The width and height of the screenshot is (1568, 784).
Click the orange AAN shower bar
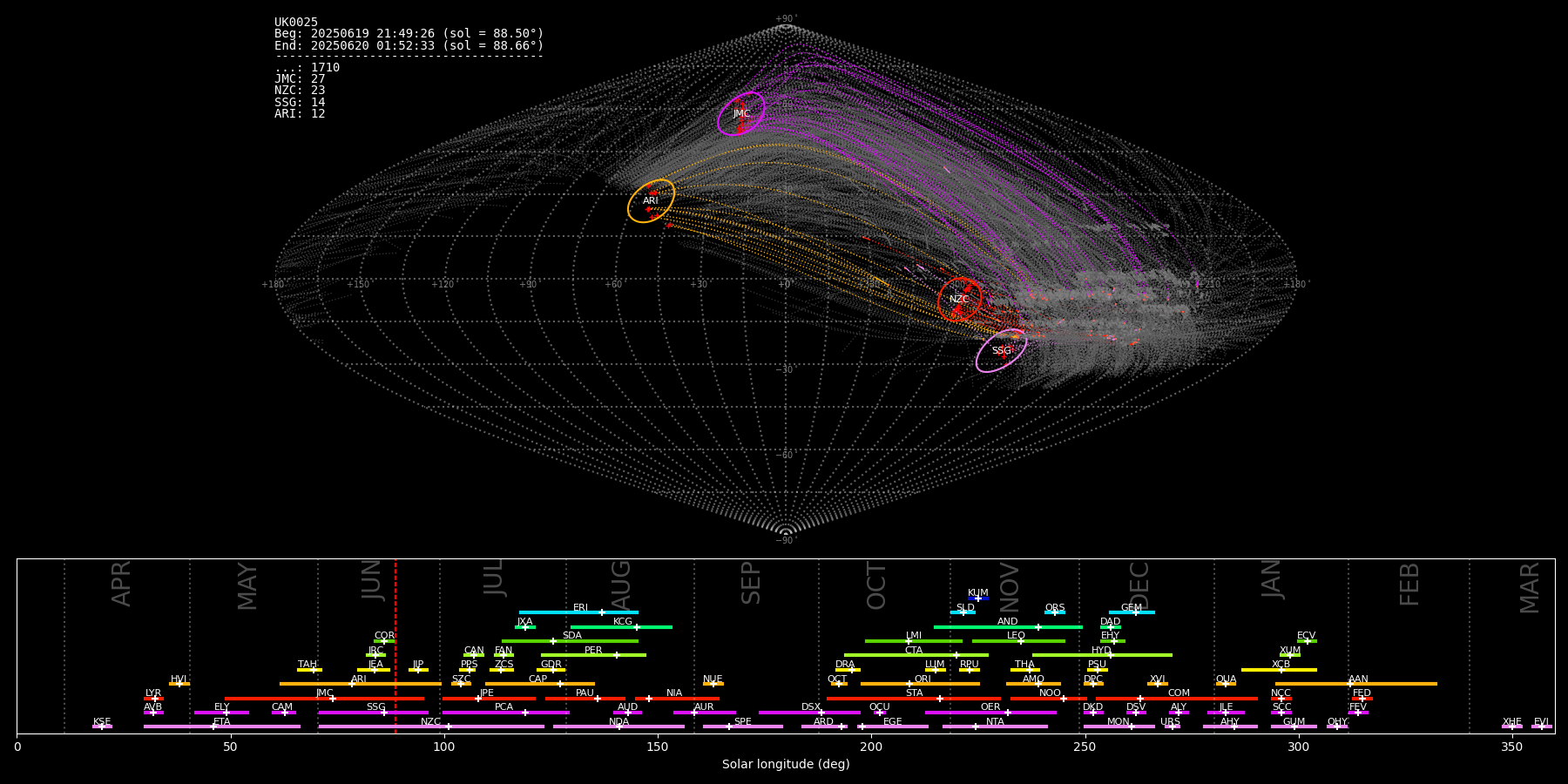point(1356,684)
